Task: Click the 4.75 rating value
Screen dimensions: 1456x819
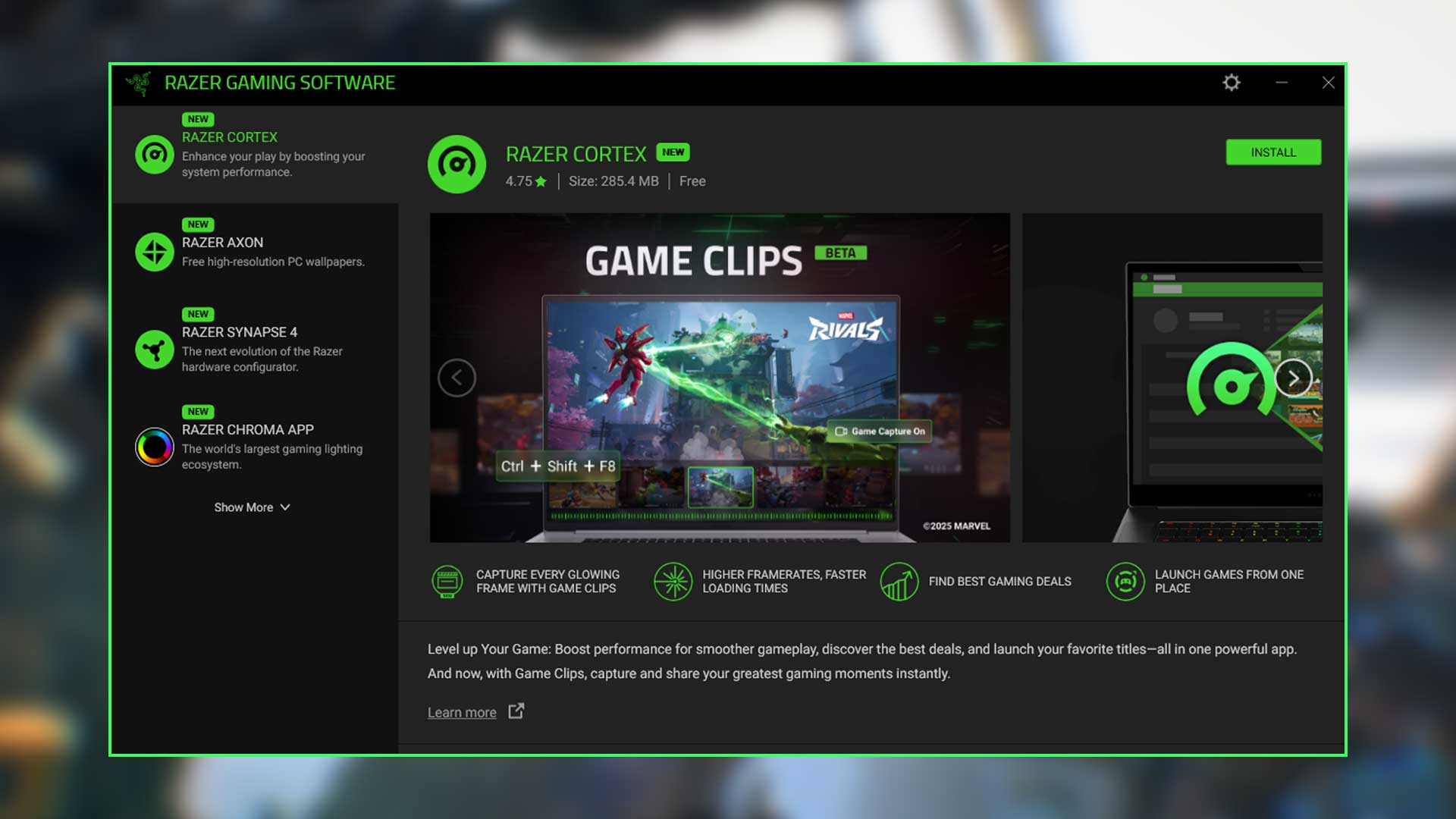Action: 519,181
